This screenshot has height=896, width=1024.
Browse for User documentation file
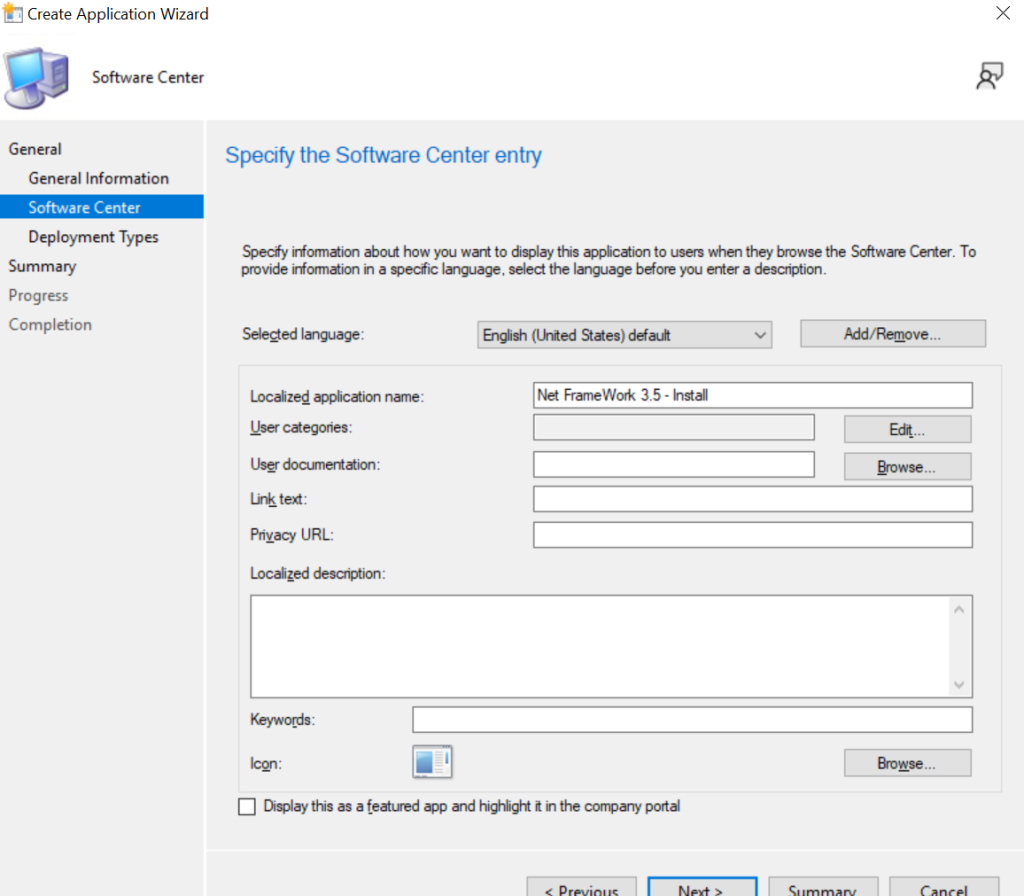pos(907,467)
